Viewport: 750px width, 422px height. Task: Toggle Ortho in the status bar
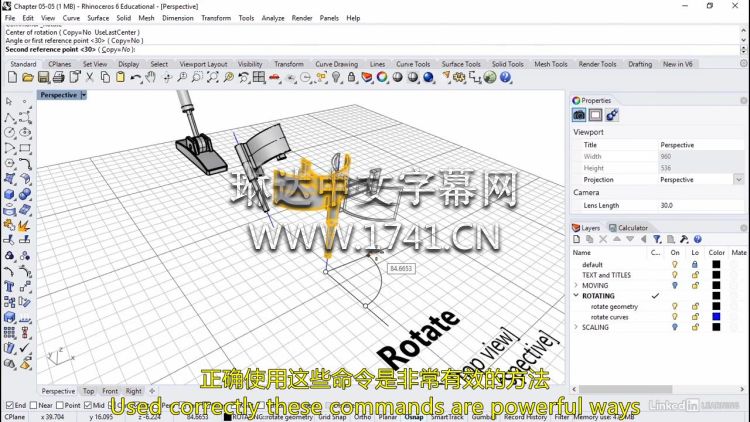(x=363, y=417)
